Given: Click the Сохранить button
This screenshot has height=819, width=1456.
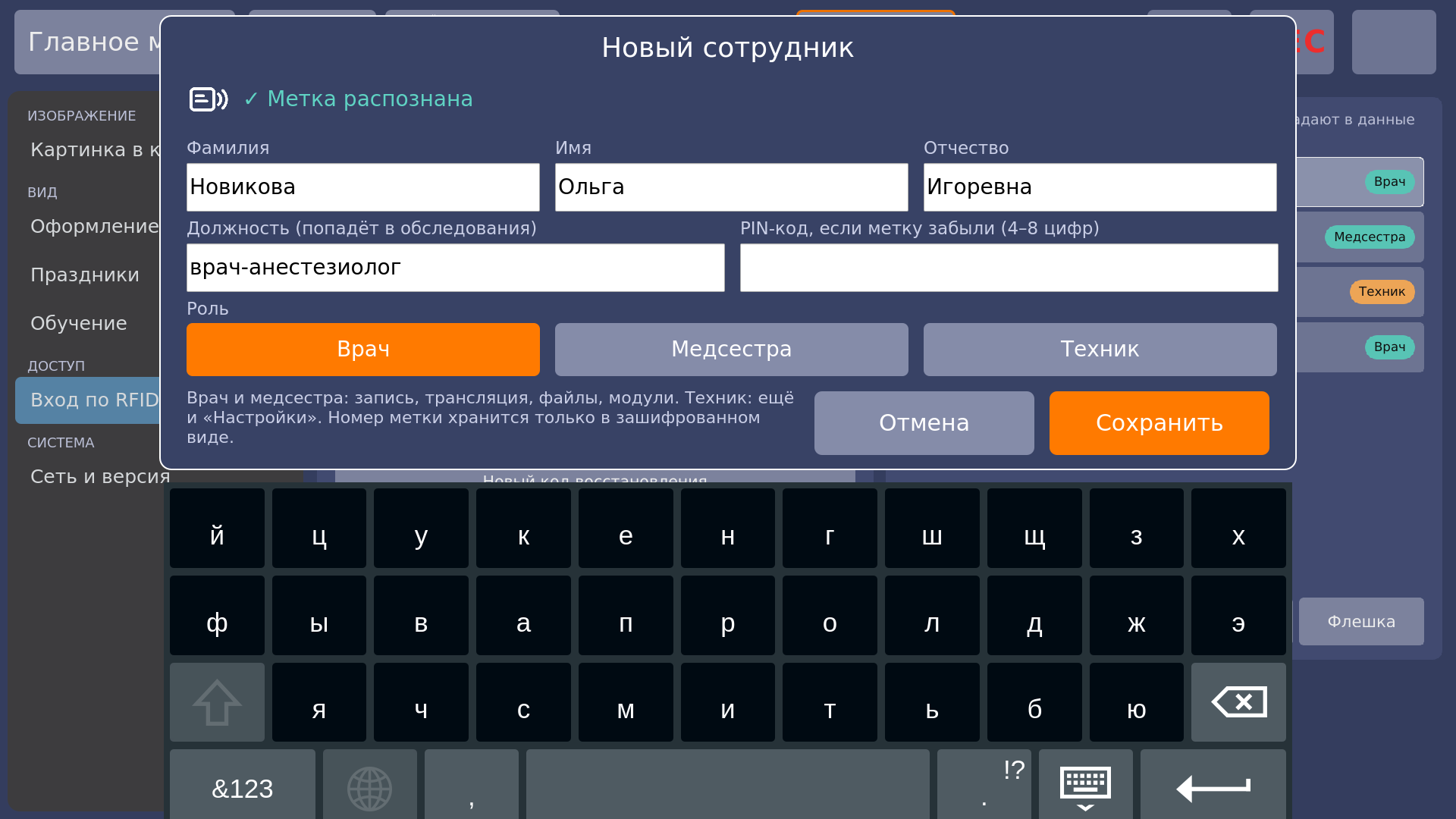Looking at the screenshot, I should click(x=1159, y=423).
